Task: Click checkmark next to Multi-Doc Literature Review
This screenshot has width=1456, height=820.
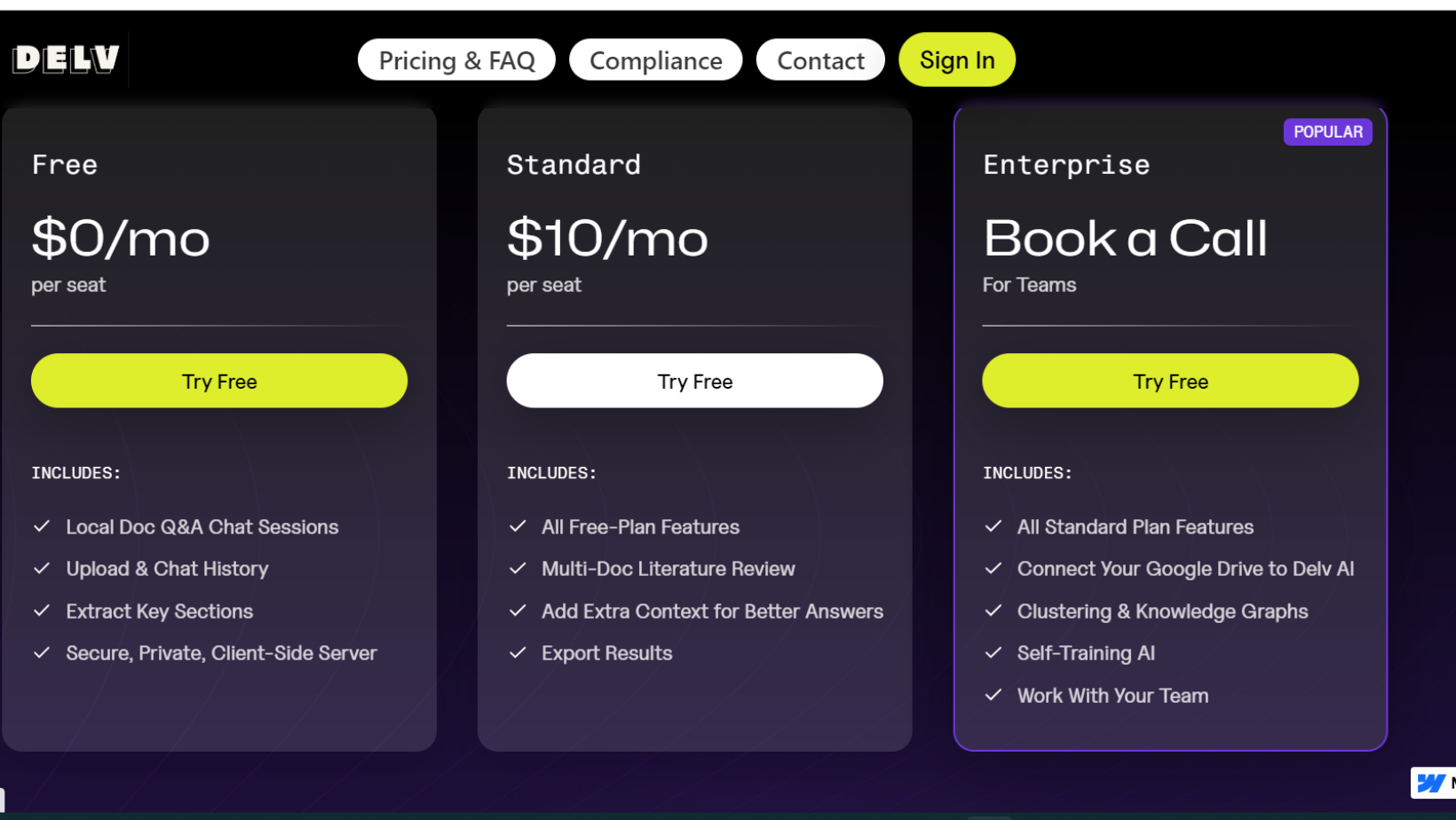Action: click(518, 568)
